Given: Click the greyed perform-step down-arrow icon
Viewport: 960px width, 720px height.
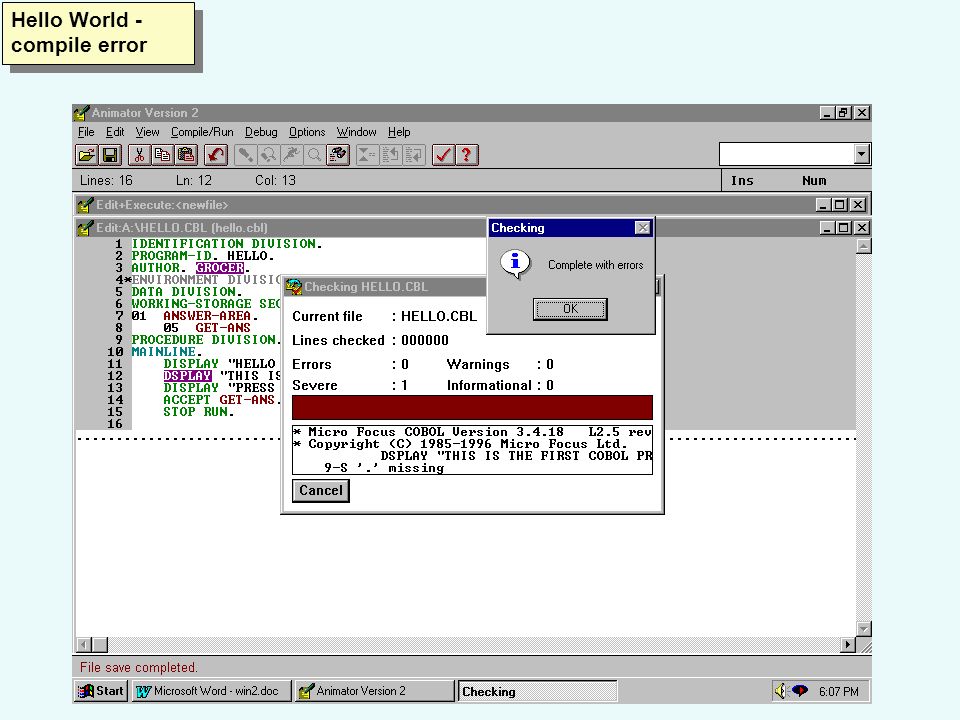Looking at the screenshot, I should [414, 155].
